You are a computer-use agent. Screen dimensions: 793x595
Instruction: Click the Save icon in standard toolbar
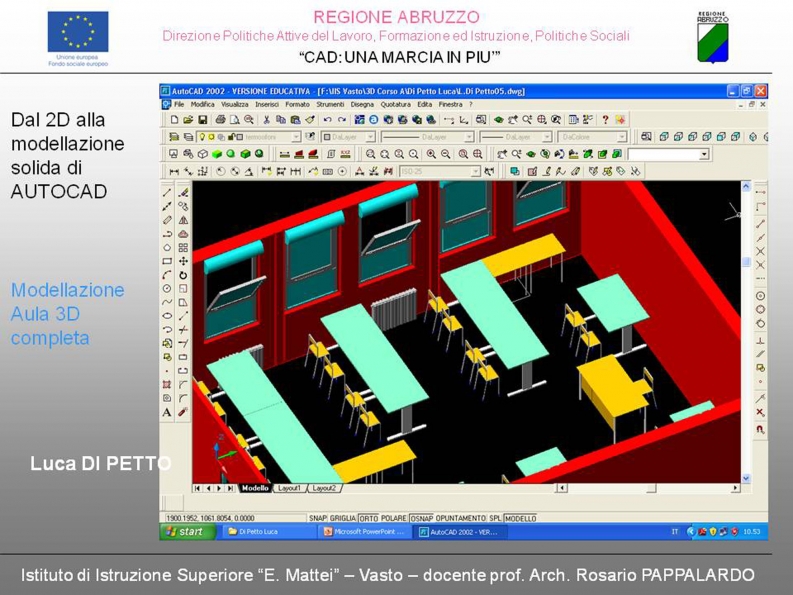click(202, 120)
